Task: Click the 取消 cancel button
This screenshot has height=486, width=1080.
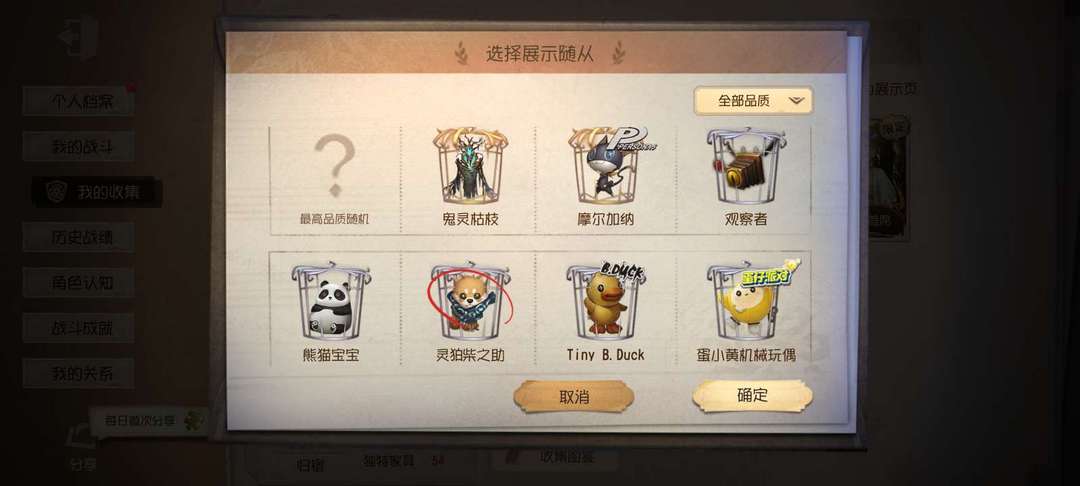Action: (574, 397)
